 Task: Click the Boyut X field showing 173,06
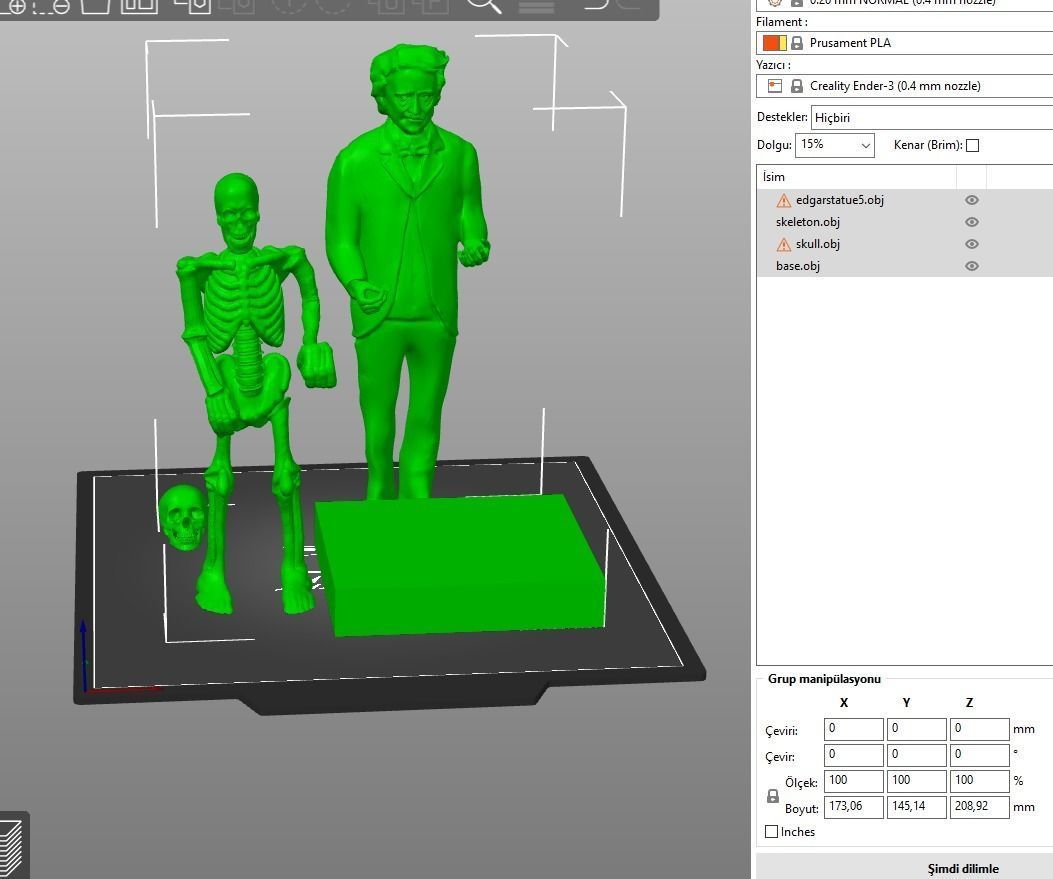pos(854,807)
